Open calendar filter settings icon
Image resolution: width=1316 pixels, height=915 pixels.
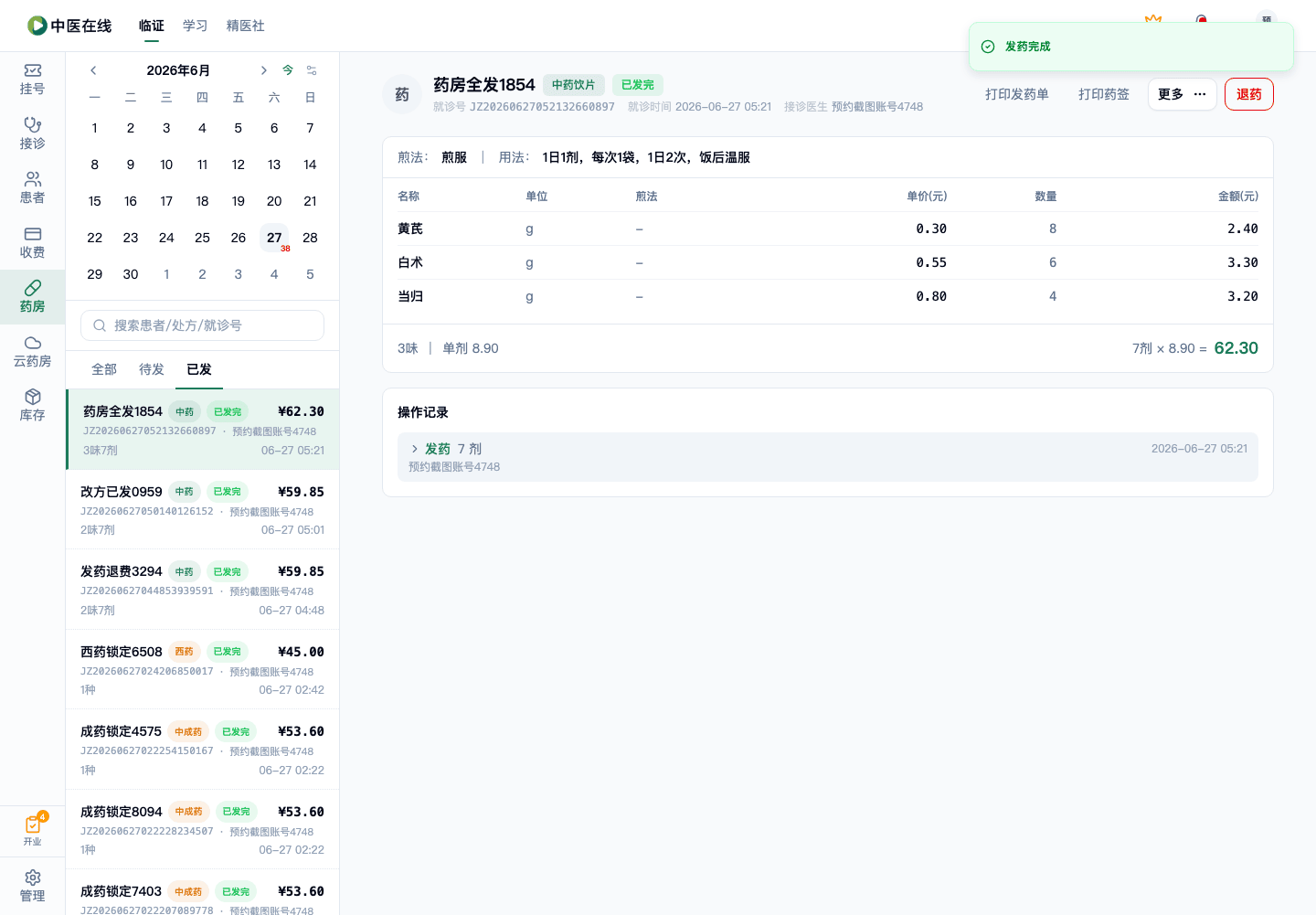[x=312, y=70]
